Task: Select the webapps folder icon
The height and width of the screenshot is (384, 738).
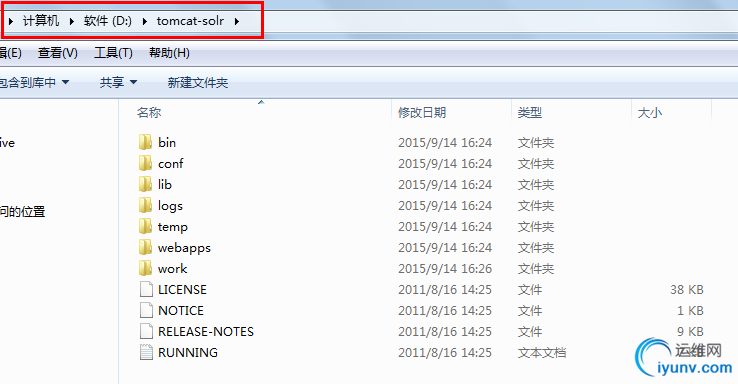Action: pos(145,247)
